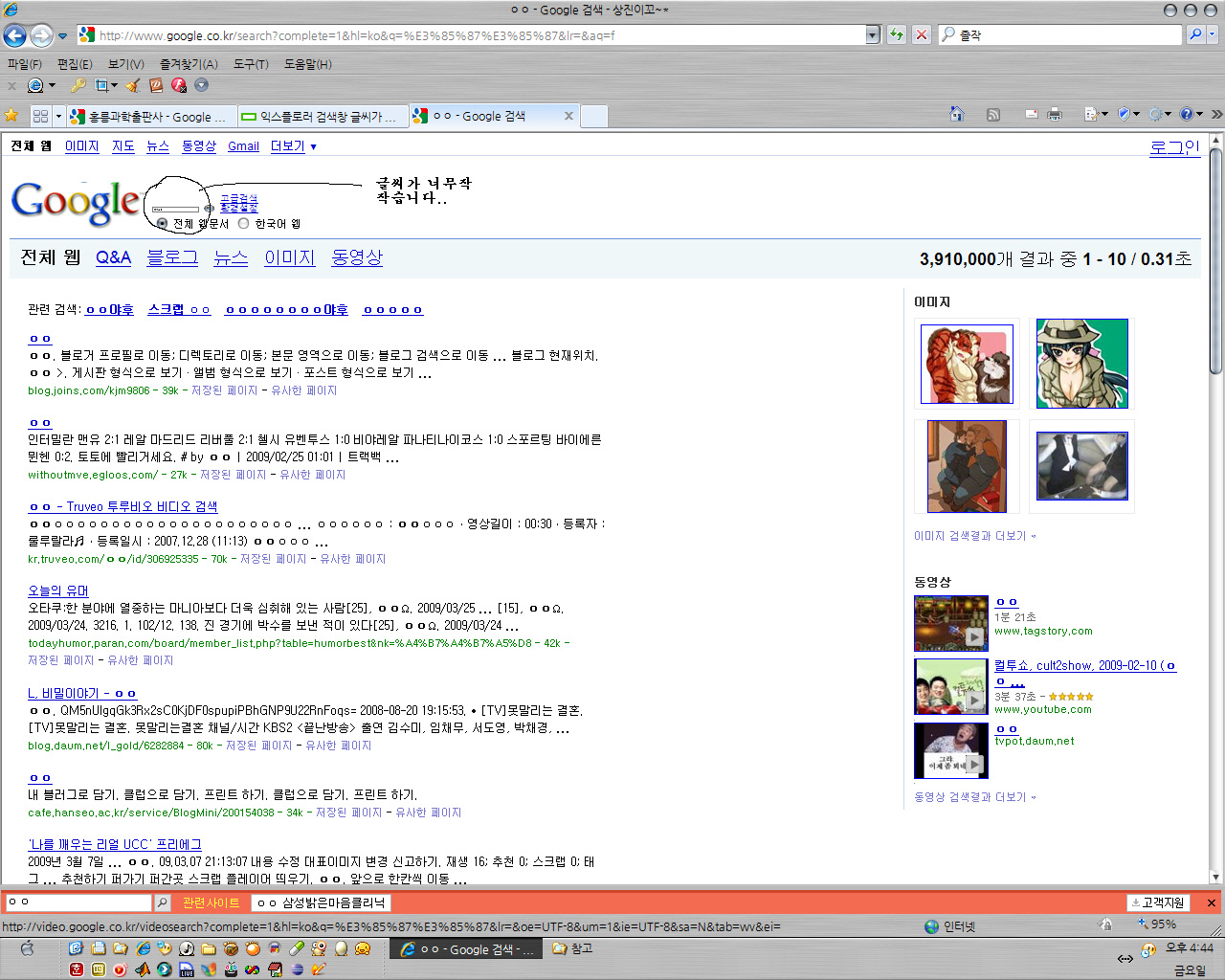This screenshot has width=1225, height=980.
Task: Click the screen capture crop icon
Action: 103,85
